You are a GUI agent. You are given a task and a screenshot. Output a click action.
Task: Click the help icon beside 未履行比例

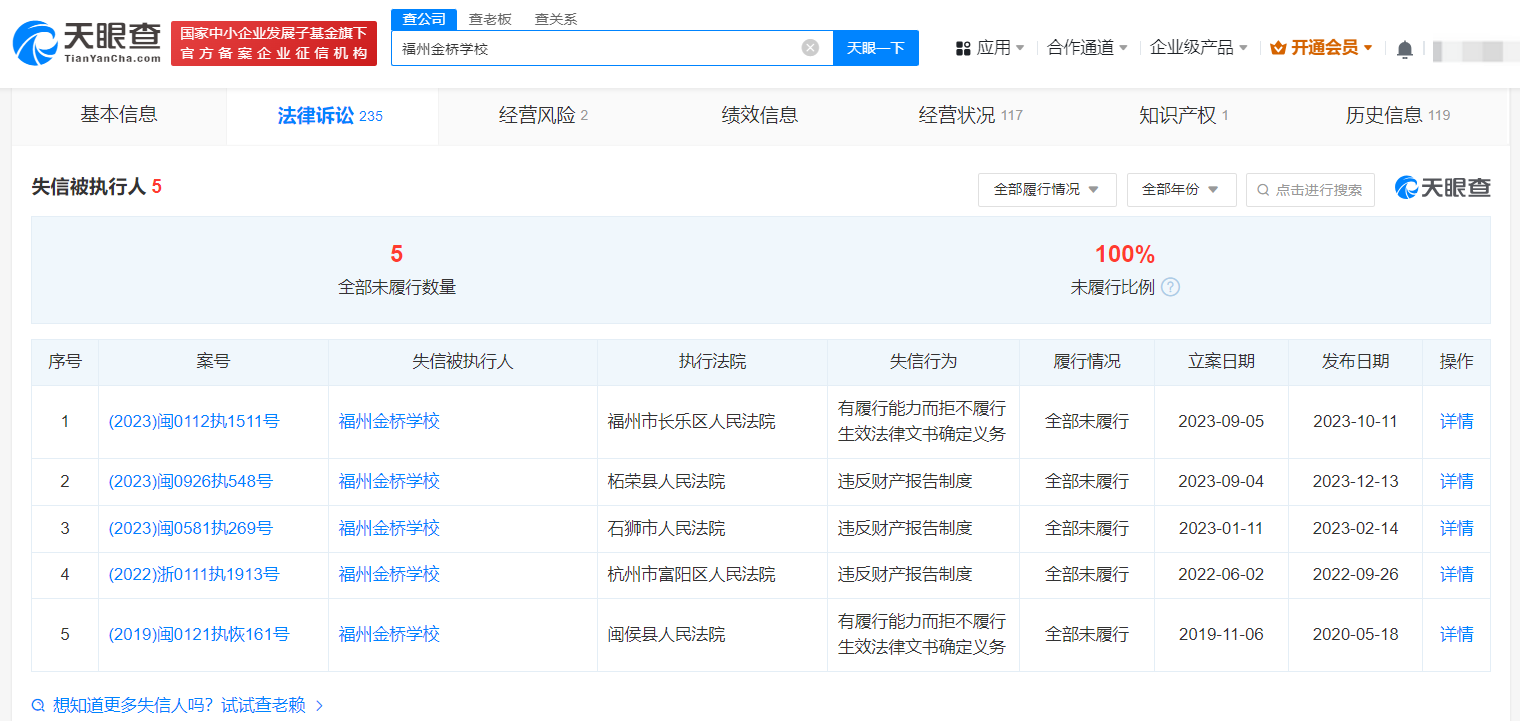[1170, 287]
